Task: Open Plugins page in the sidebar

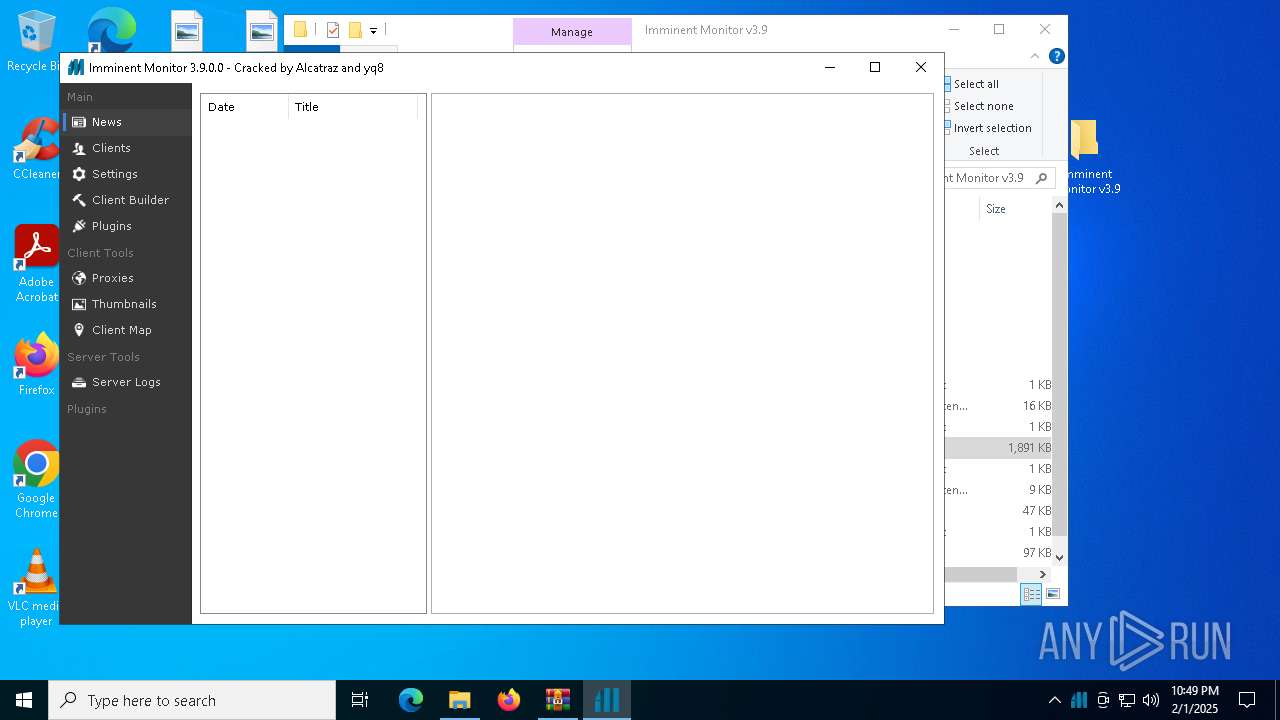Action: 126,226
